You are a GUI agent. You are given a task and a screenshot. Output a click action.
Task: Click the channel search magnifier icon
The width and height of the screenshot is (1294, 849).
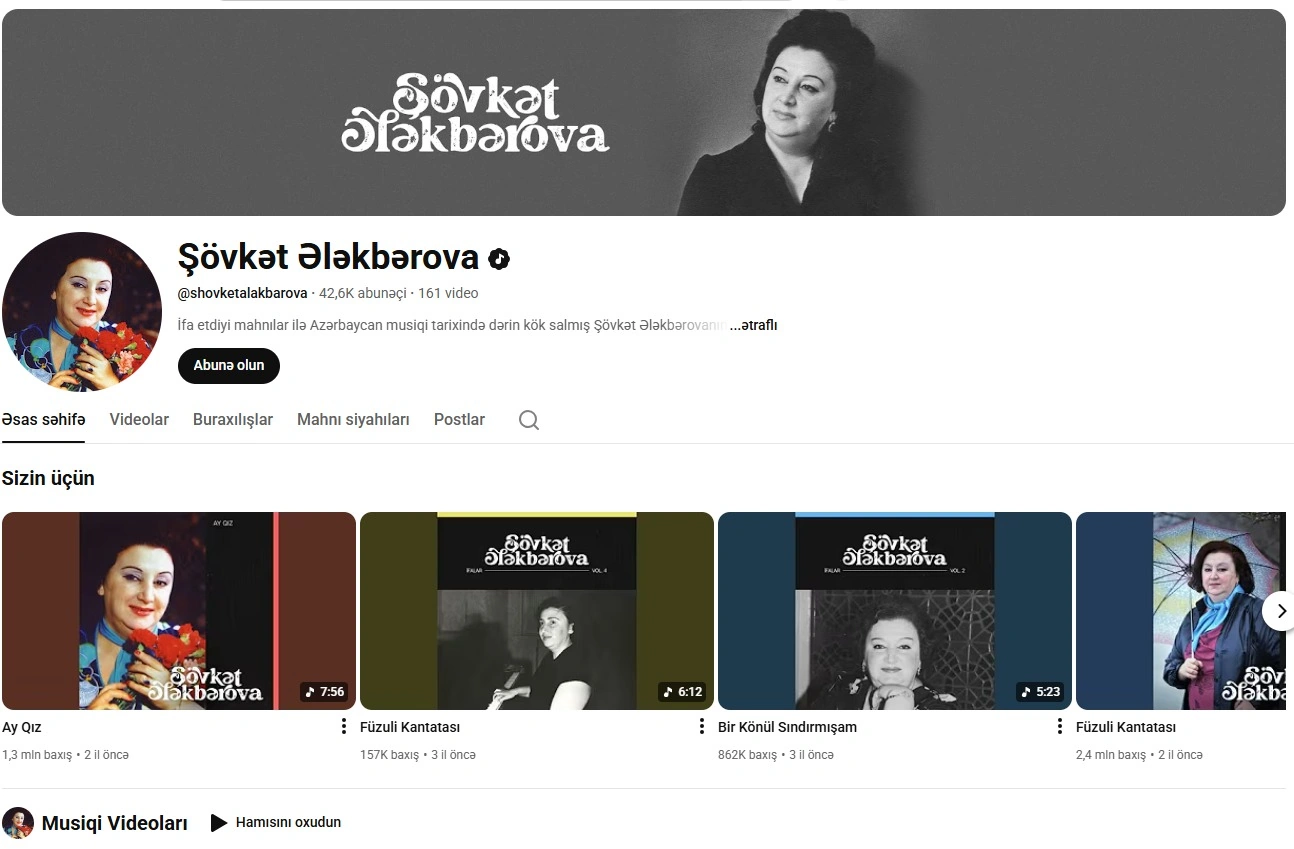coord(529,420)
